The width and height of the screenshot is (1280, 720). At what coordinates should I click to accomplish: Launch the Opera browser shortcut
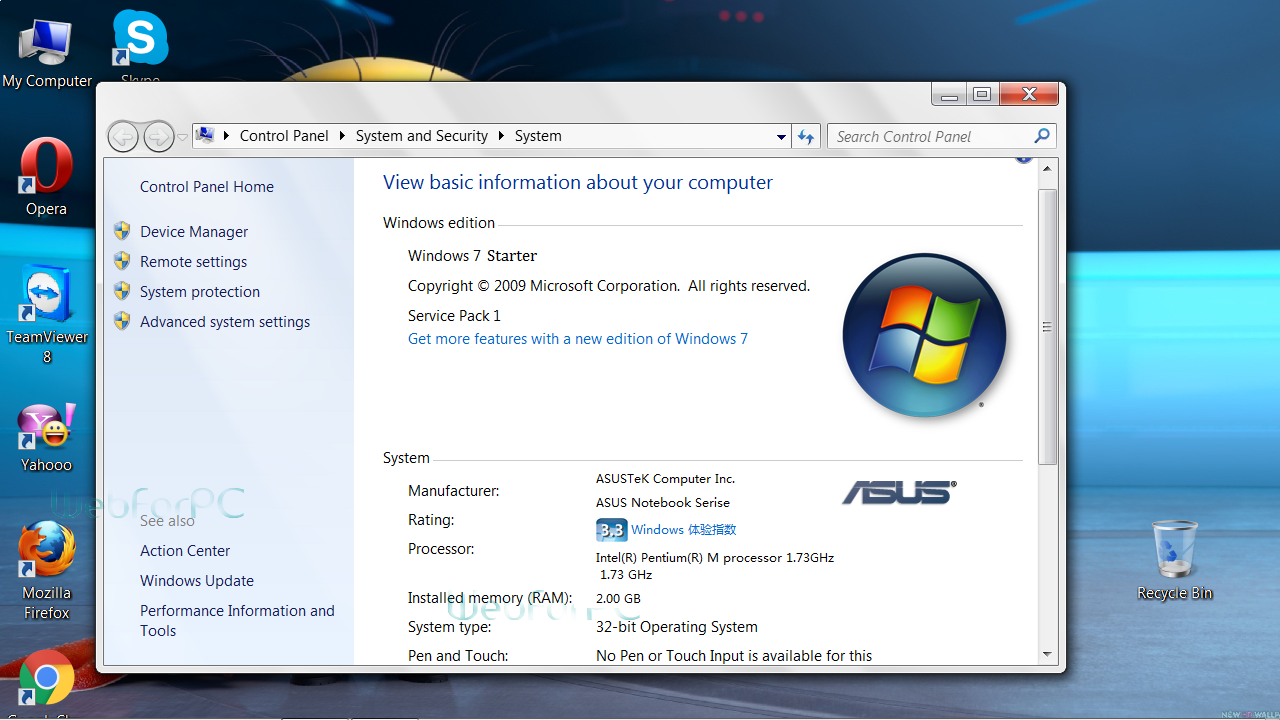(x=46, y=177)
